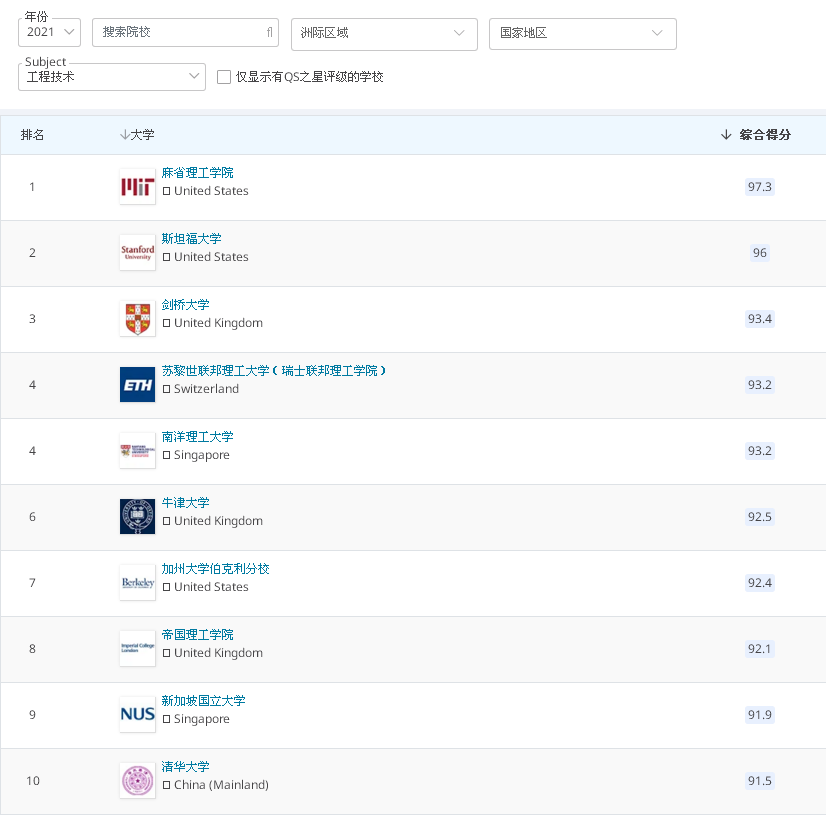
Task: Open the 新加坡国立大学 link
Action: [x=203, y=701]
